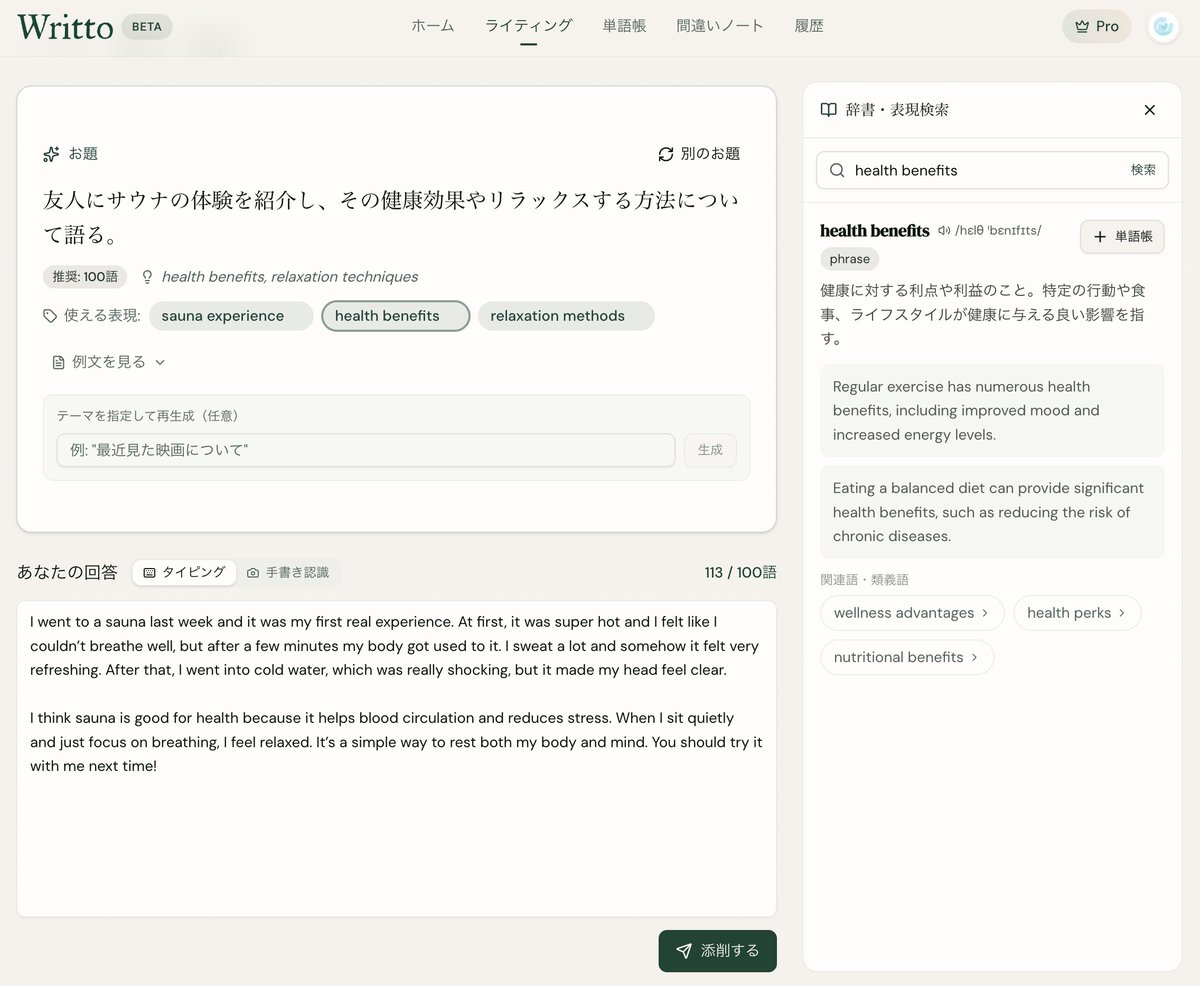Click the book icon in the dictionary panel header

(829, 110)
